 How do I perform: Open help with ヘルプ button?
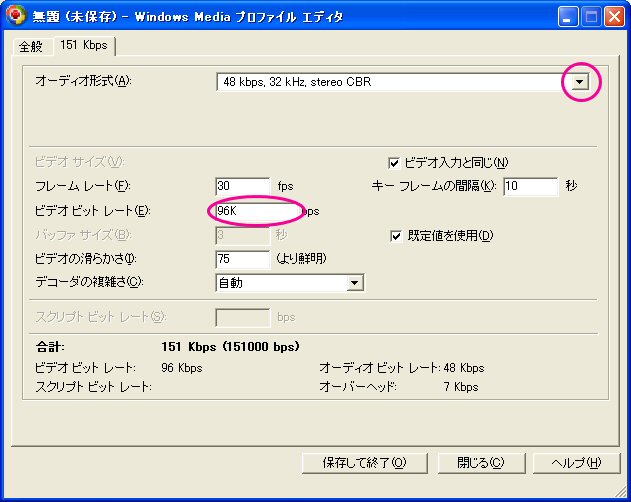(x=576, y=463)
